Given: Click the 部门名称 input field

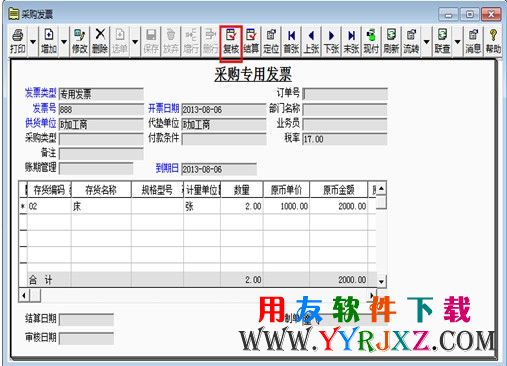Looking at the screenshot, I should point(345,109).
